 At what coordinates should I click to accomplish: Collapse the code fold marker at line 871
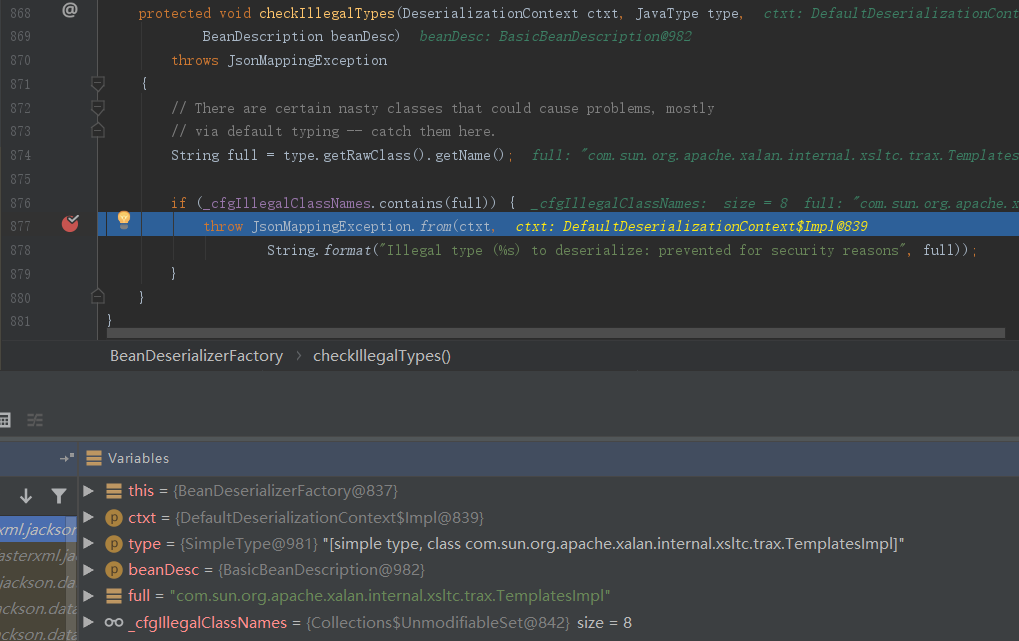tap(98, 83)
